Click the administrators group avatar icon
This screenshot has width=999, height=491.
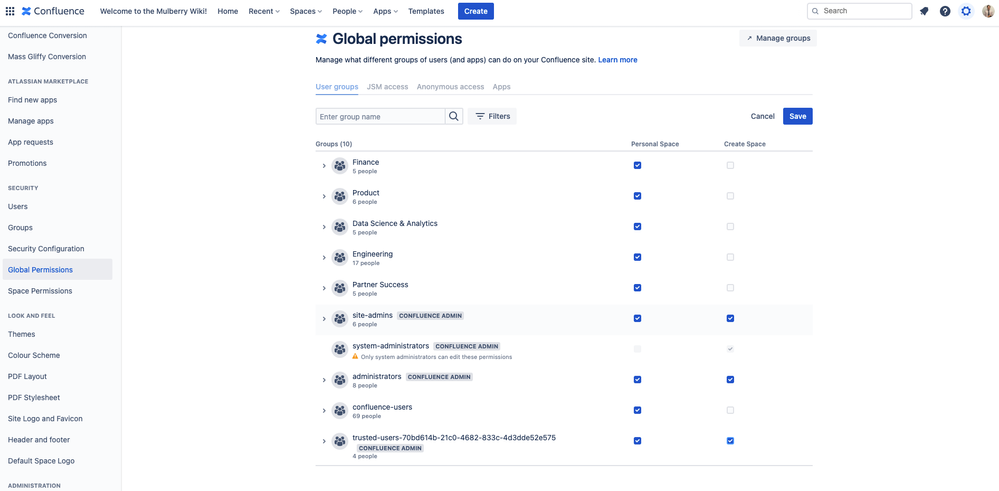coord(340,380)
